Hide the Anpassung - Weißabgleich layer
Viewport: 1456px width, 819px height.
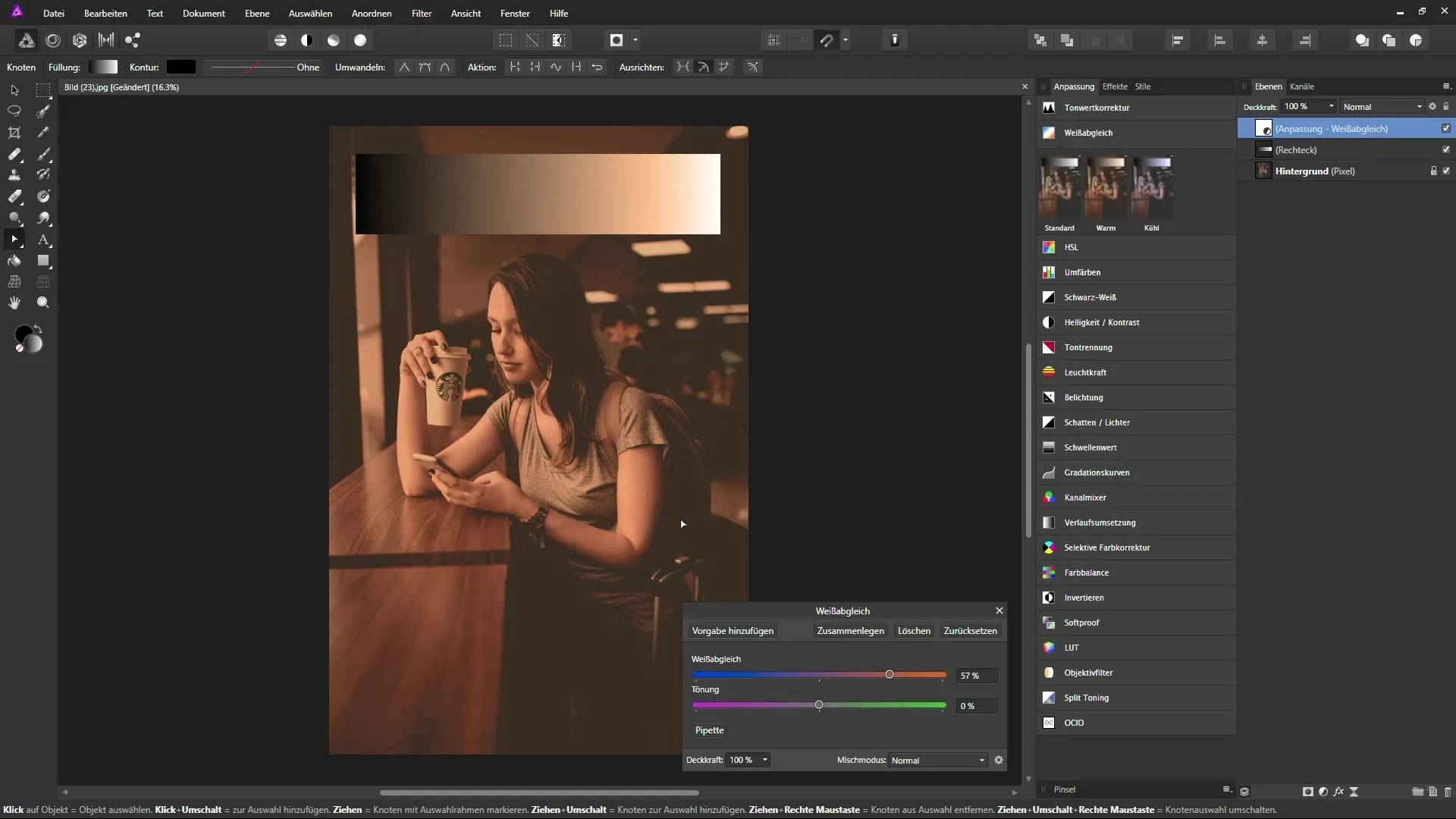pos(1446,128)
